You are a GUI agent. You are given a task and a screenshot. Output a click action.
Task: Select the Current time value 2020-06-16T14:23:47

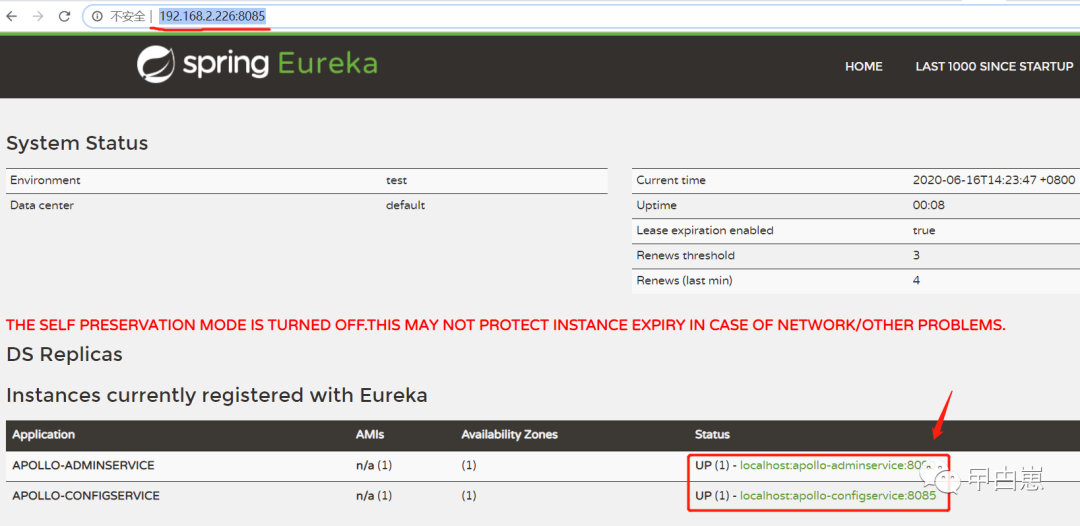(x=993, y=180)
